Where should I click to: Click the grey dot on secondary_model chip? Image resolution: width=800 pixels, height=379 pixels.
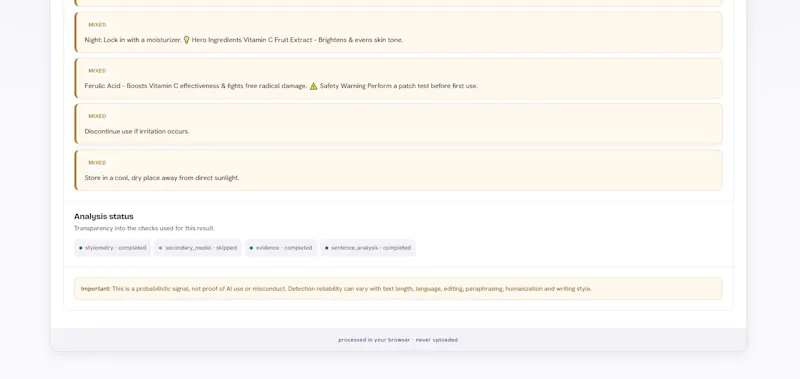pyautogui.click(x=160, y=248)
